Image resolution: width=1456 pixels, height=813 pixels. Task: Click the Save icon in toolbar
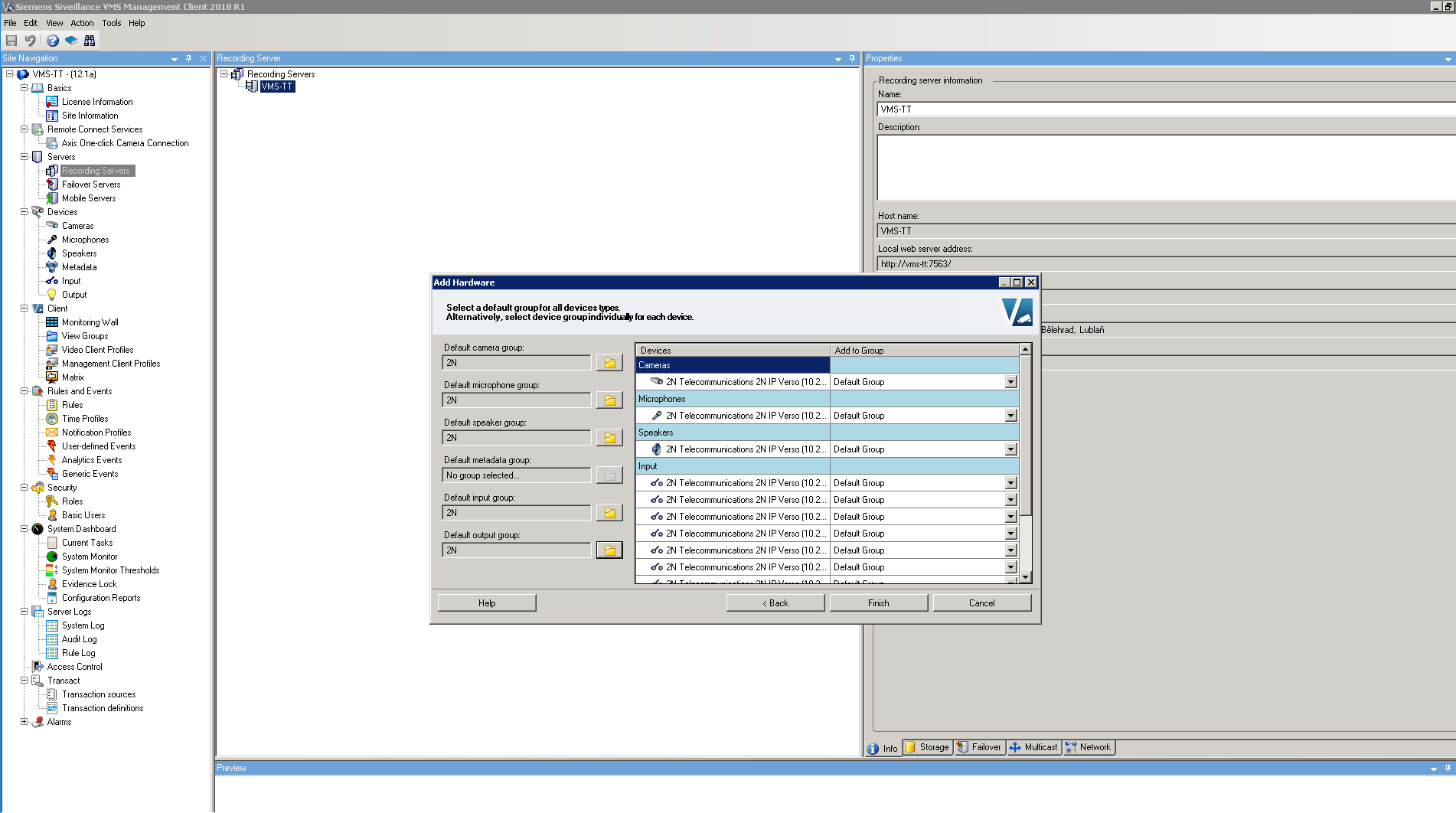pyautogui.click(x=11, y=41)
